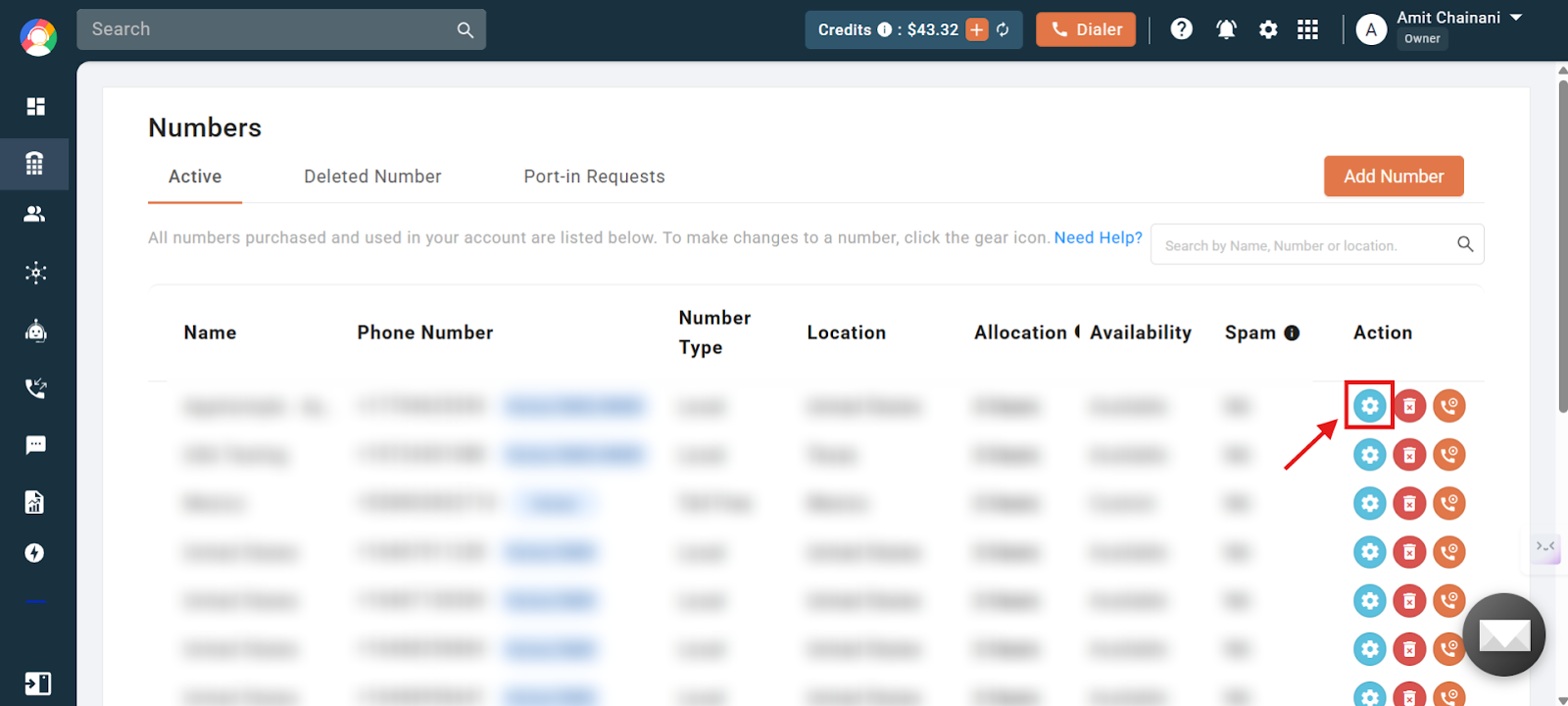Click the orange phone icon in the third row
The width and height of the screenshot is (1568, 706).
(x=1449, y=503)
